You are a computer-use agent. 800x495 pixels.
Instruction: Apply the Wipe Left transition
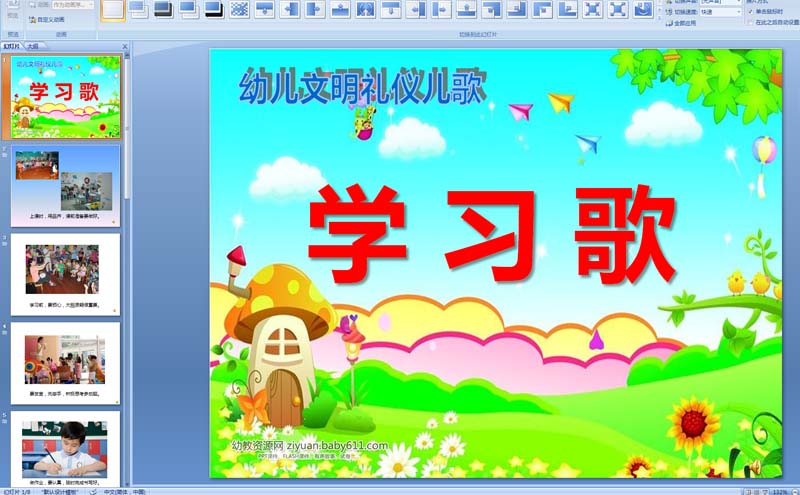coord(290,10)
